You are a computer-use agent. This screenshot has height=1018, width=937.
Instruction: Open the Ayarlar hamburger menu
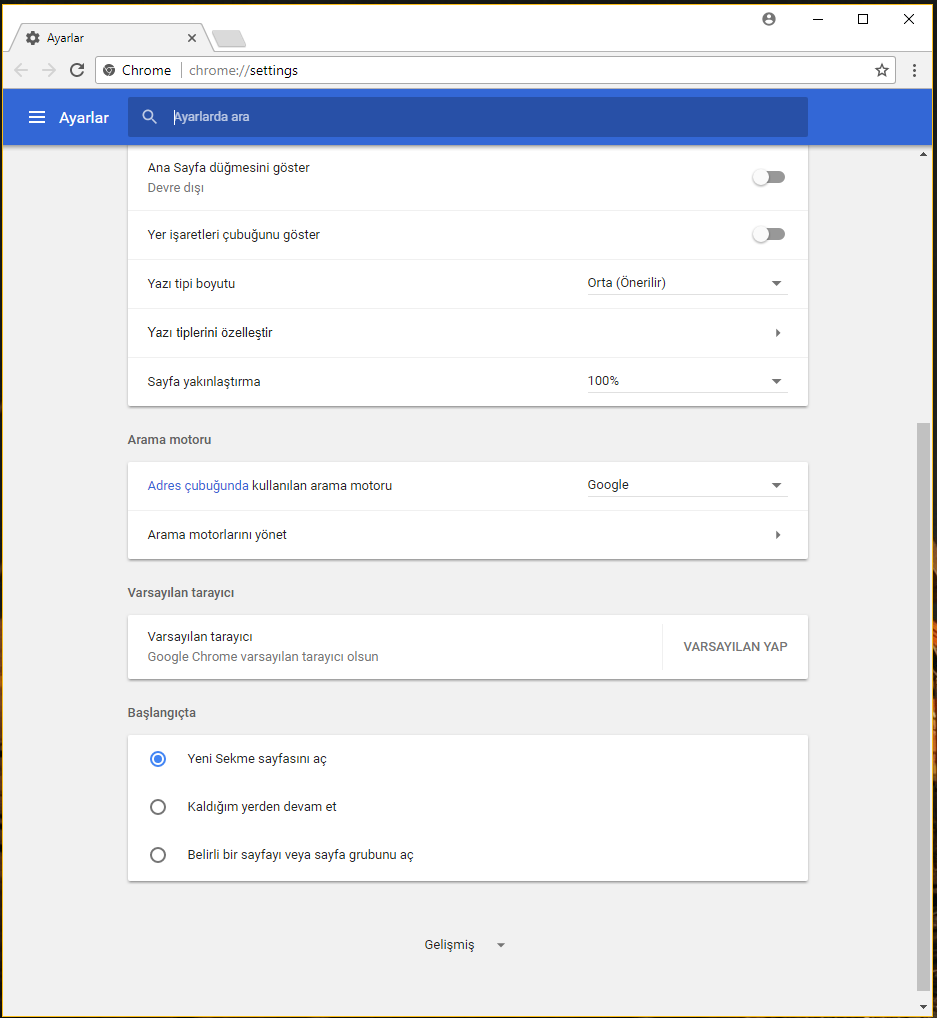pyautogui.click(x=37, y=117)
